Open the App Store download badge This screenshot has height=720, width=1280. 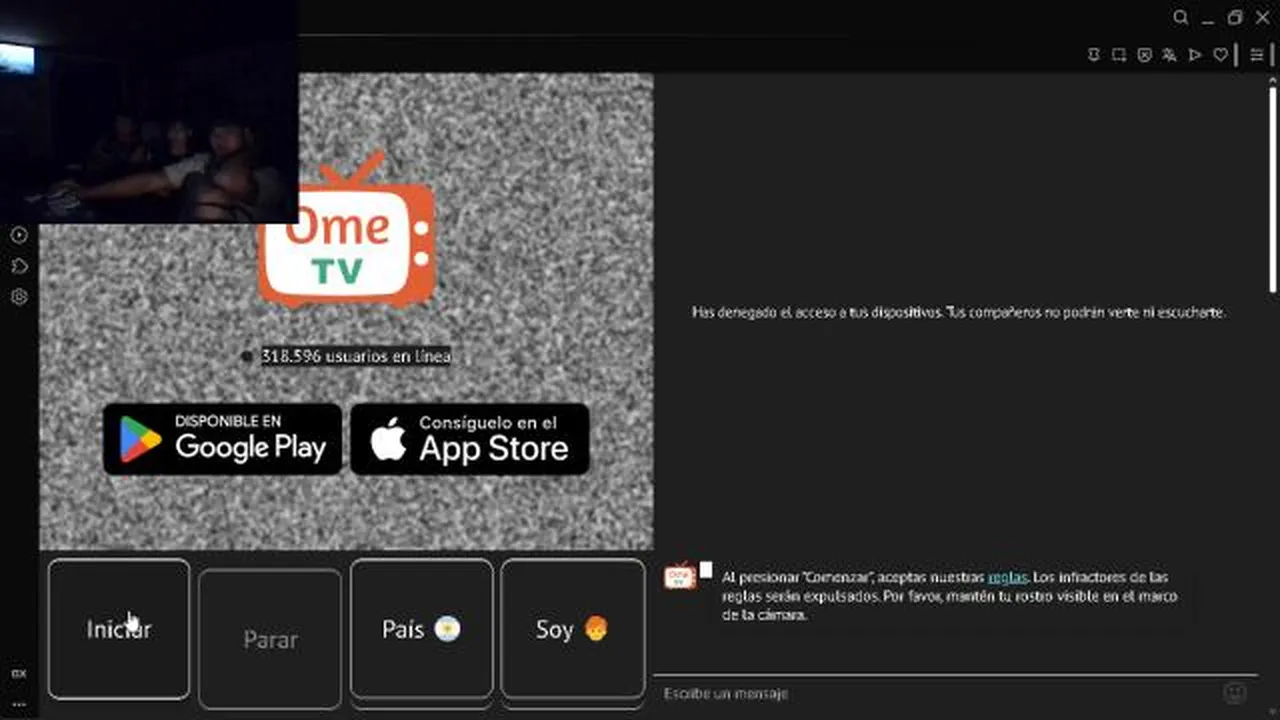click(x=469, y=439)
